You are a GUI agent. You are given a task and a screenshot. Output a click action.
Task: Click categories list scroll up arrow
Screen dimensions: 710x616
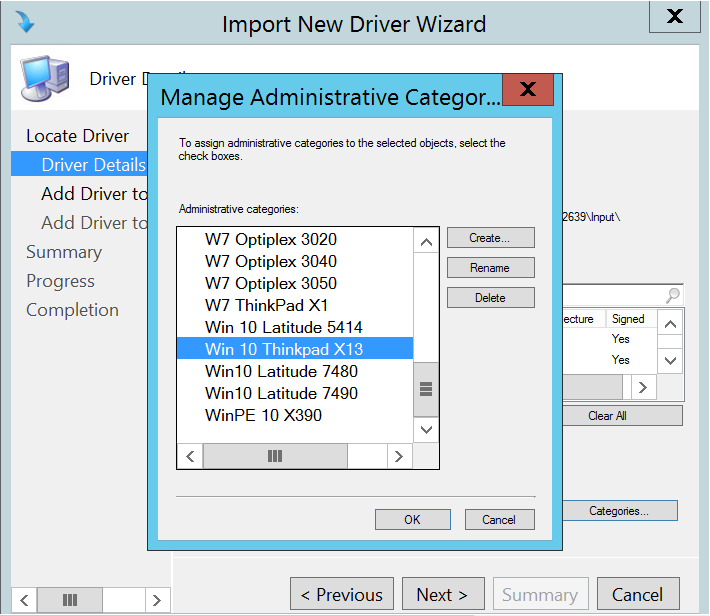[426, 242]
